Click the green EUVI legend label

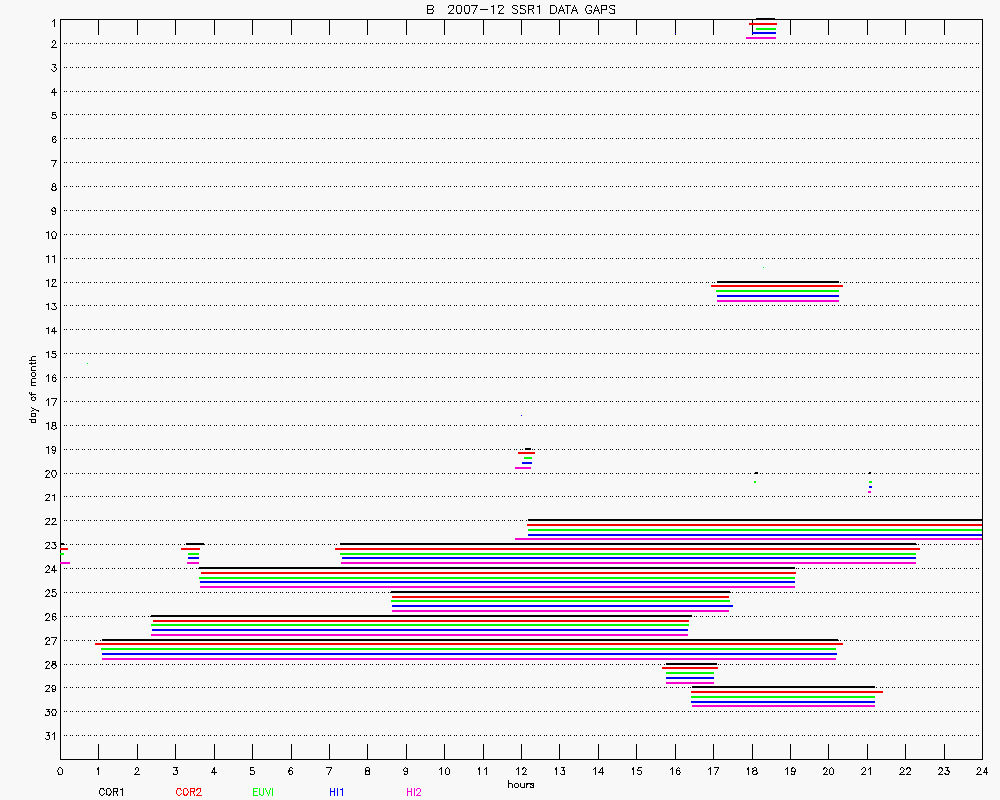click(x=263, y=792)
